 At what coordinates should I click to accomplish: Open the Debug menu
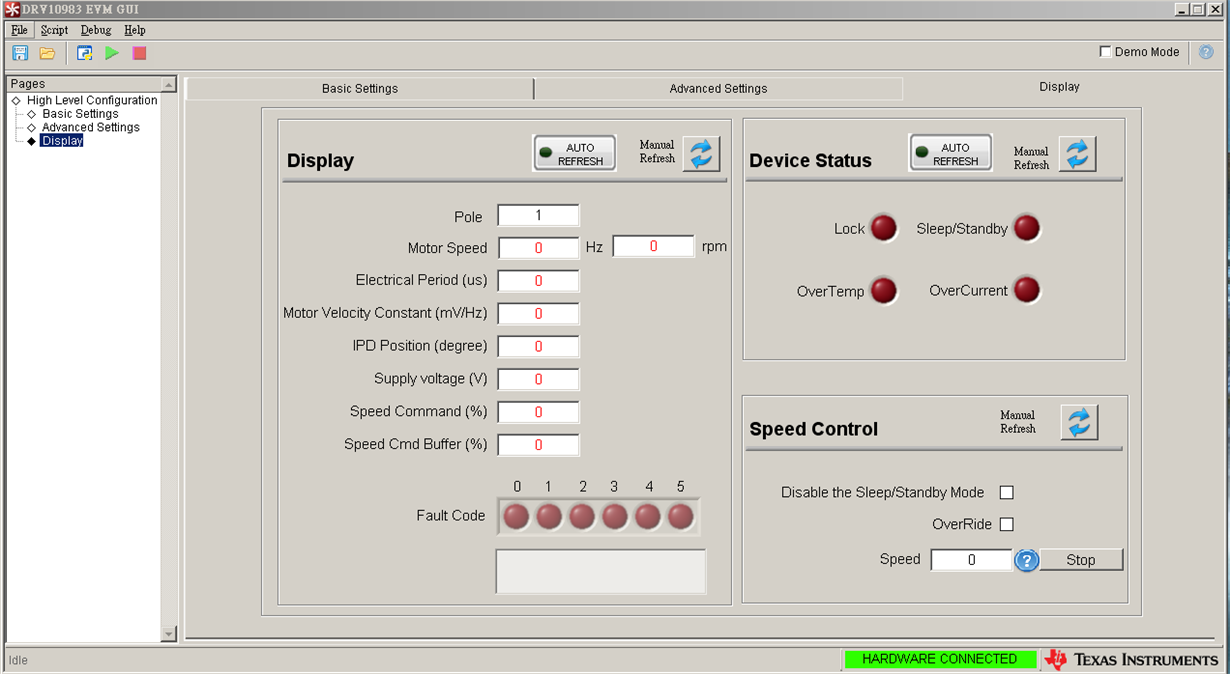click(96, 30)
